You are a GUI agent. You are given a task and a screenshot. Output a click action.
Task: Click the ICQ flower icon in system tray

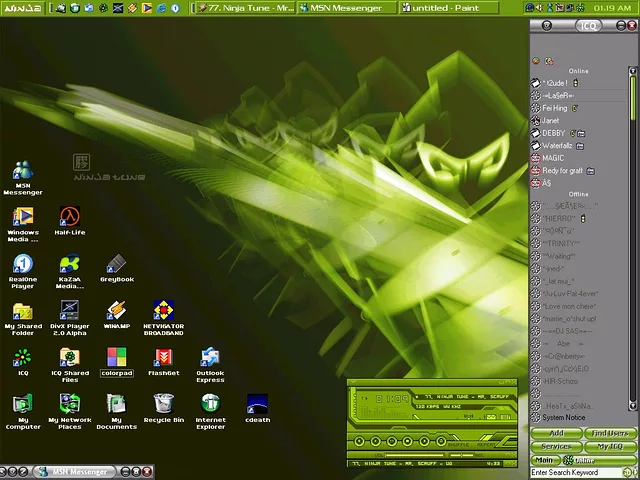pyautogui.click(x=580, y=7)
